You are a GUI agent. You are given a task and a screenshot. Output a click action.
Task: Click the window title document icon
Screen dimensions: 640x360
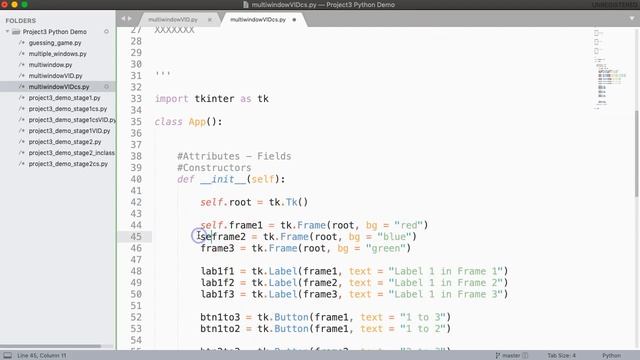(x=246, y=5)
